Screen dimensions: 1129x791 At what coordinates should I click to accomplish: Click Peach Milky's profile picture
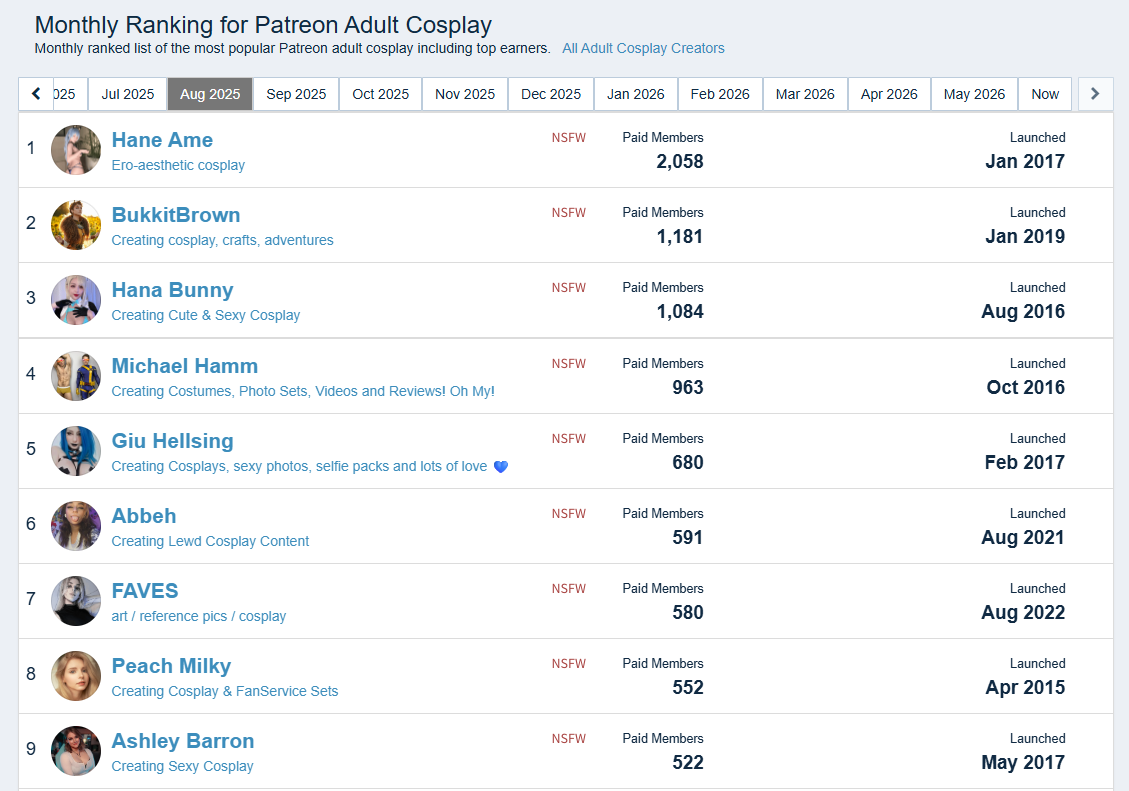pyautogui.click(x=76, y=676)
